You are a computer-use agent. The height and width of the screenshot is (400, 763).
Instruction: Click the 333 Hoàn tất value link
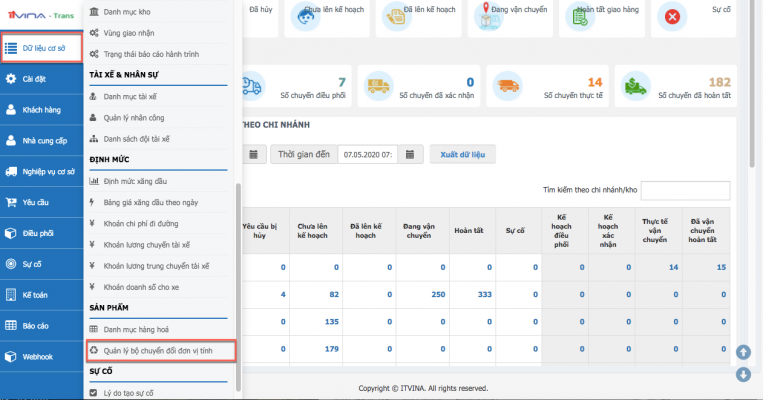point(483,294)
